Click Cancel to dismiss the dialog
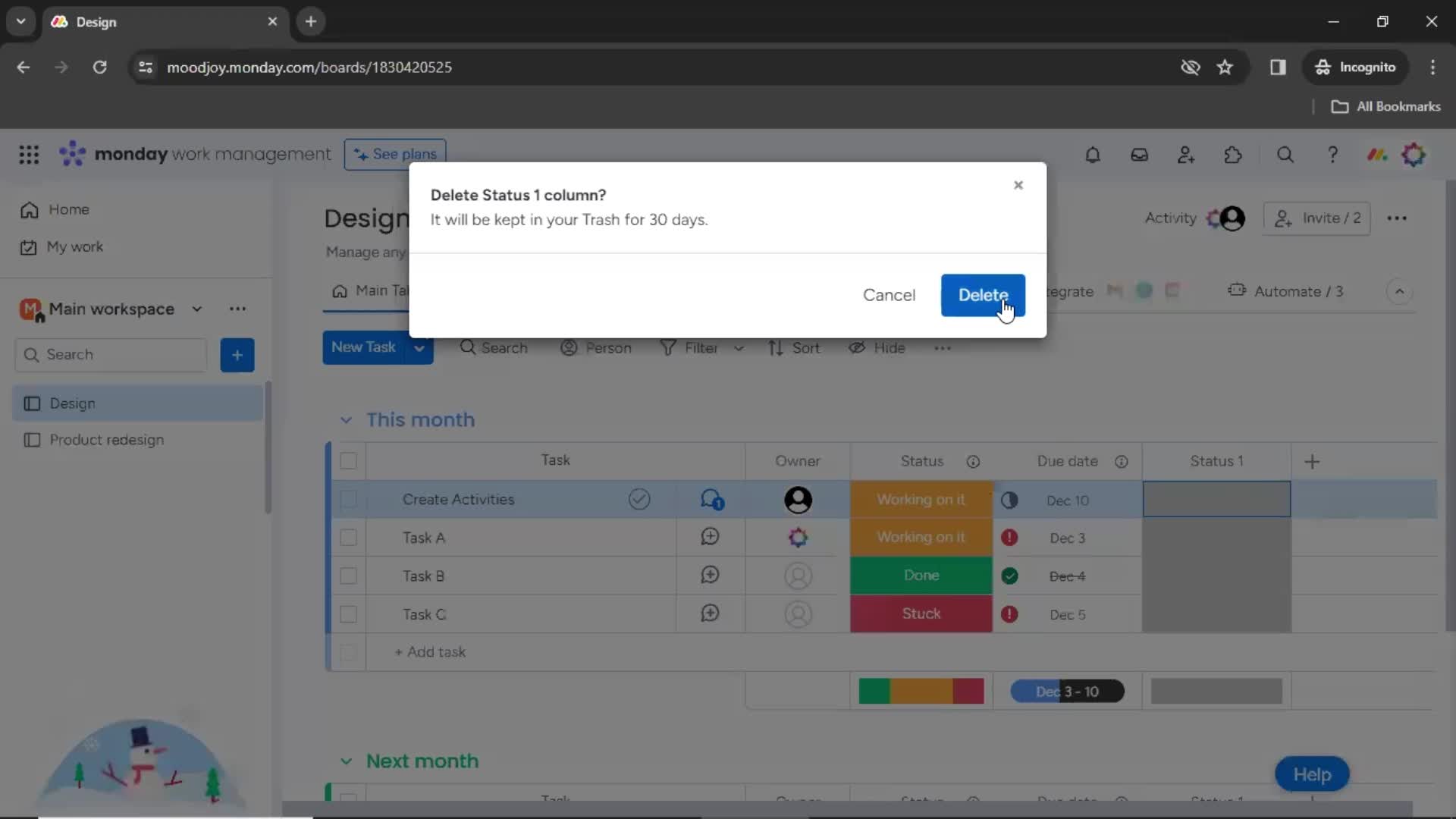This screenshot has width=1456, height=819. (889, 294)
